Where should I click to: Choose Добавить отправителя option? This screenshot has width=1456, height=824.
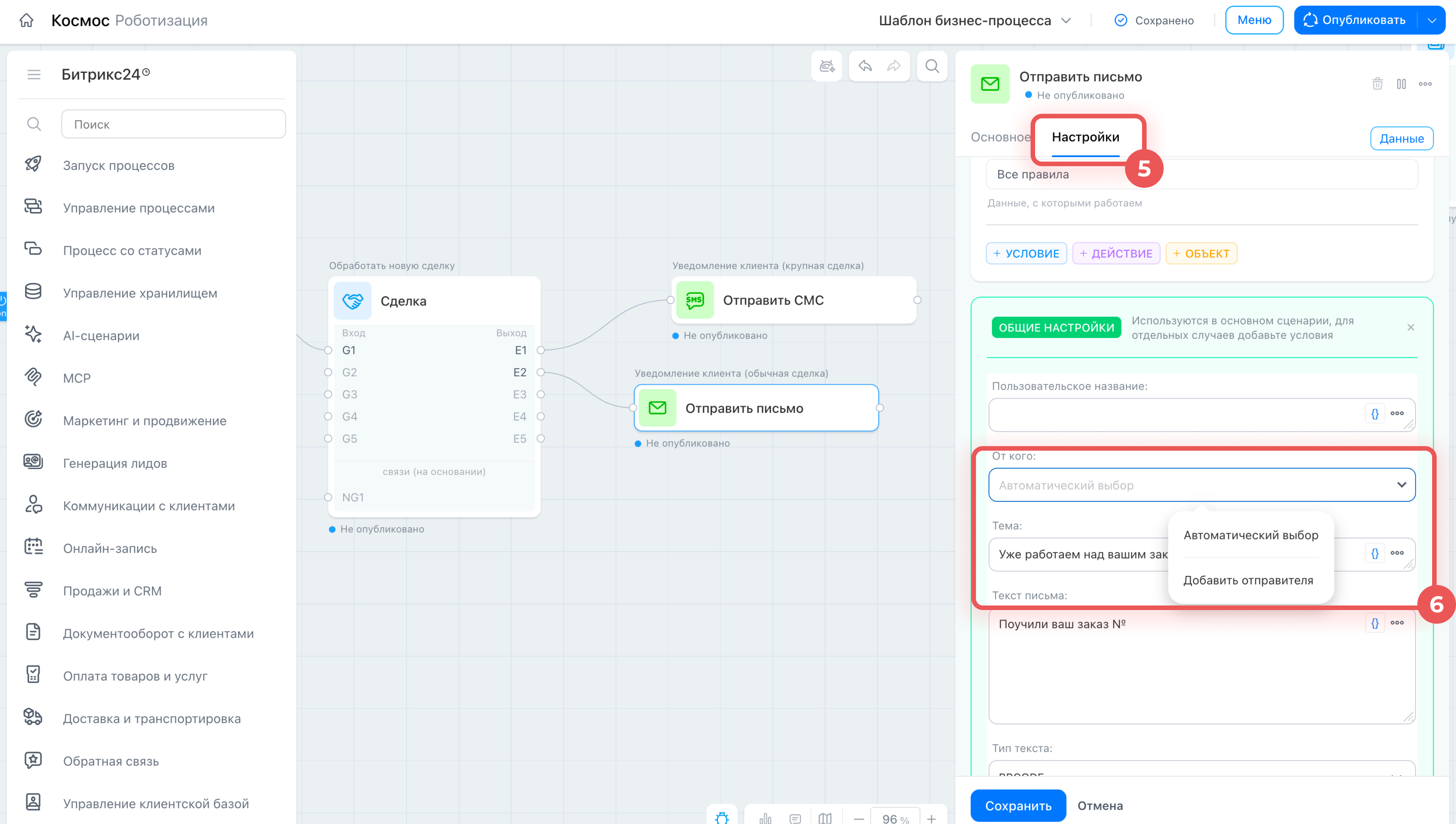1248,580
